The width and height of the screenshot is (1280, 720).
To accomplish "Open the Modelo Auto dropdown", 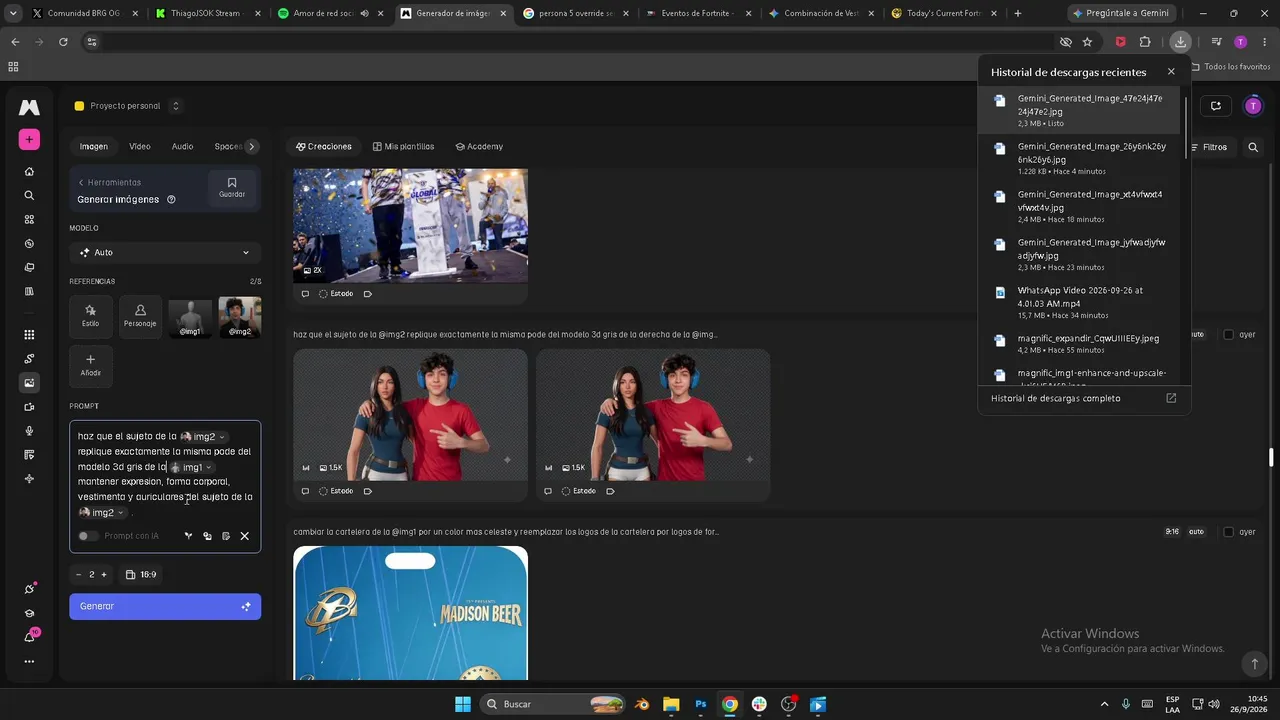I will [165, 253].
